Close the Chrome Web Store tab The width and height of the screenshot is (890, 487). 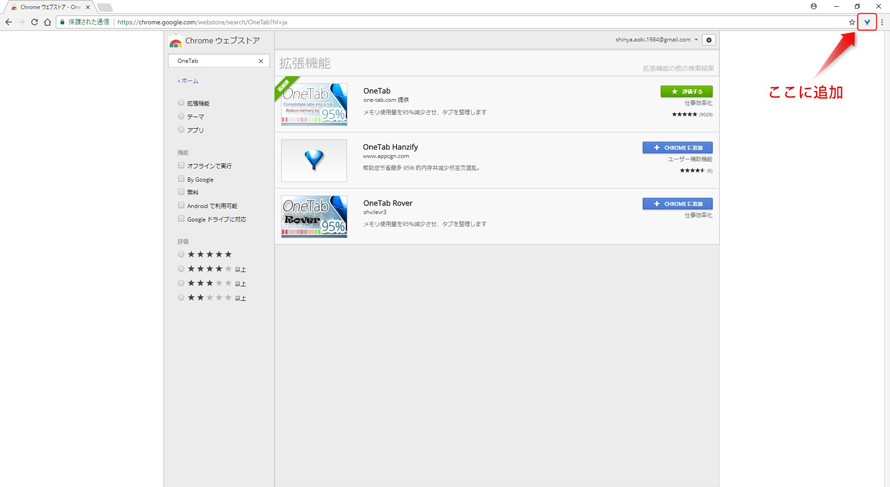(87, 7)
